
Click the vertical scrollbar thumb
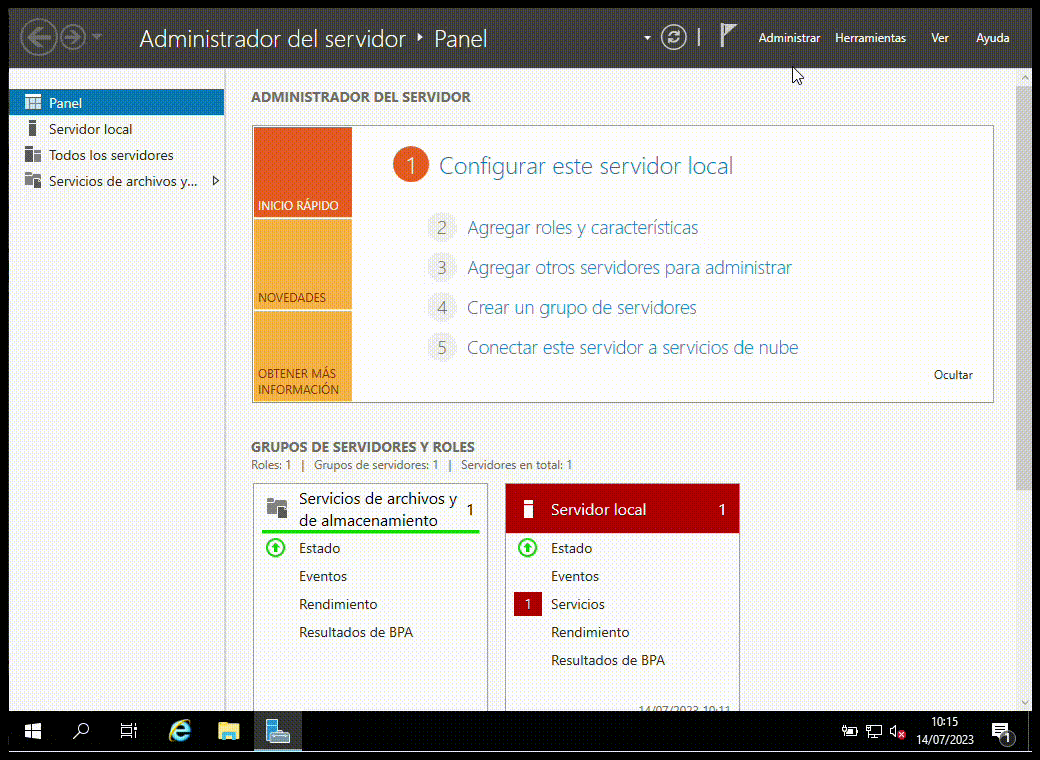click(x=1024, y=287)
